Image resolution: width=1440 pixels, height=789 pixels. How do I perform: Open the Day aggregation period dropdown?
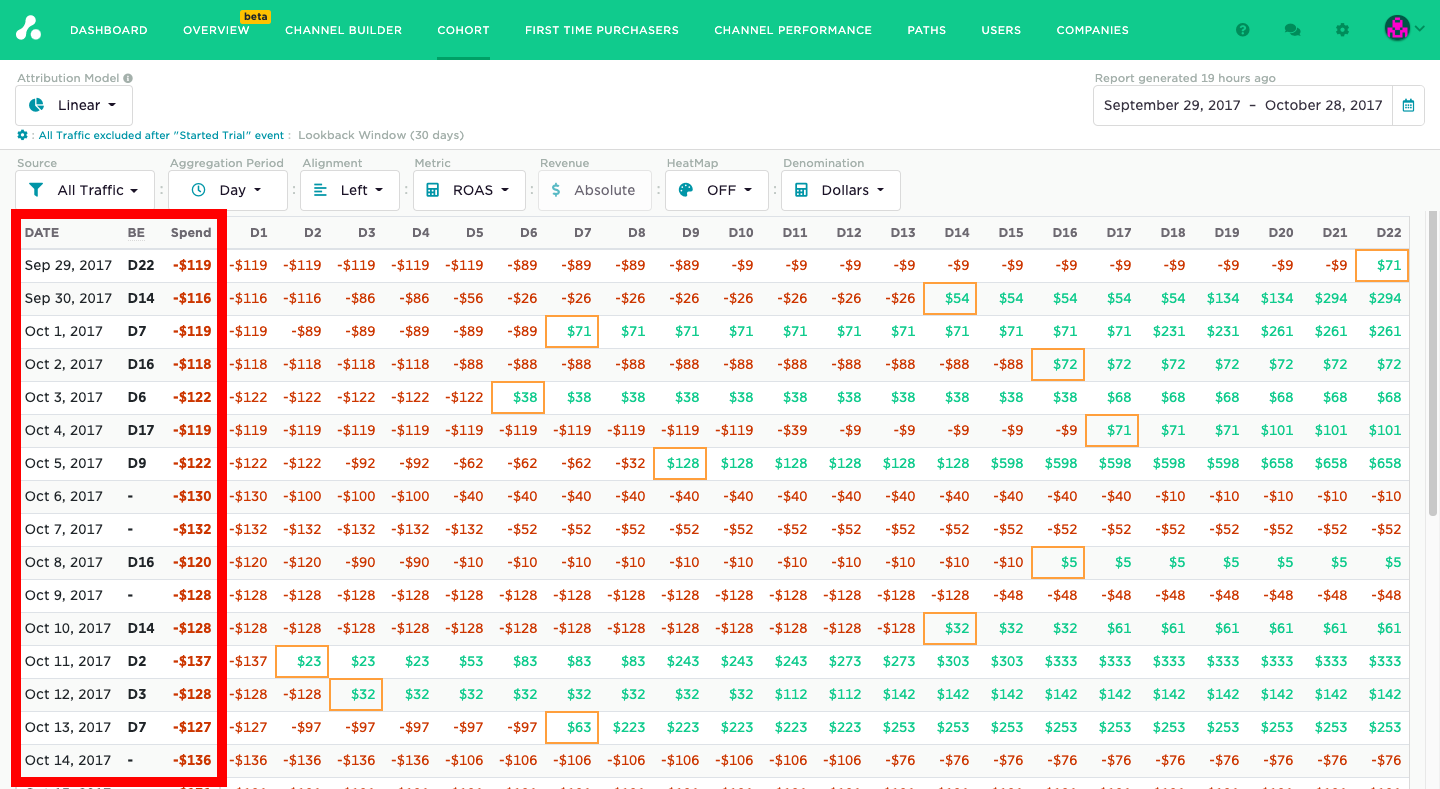tap(227, 190)
